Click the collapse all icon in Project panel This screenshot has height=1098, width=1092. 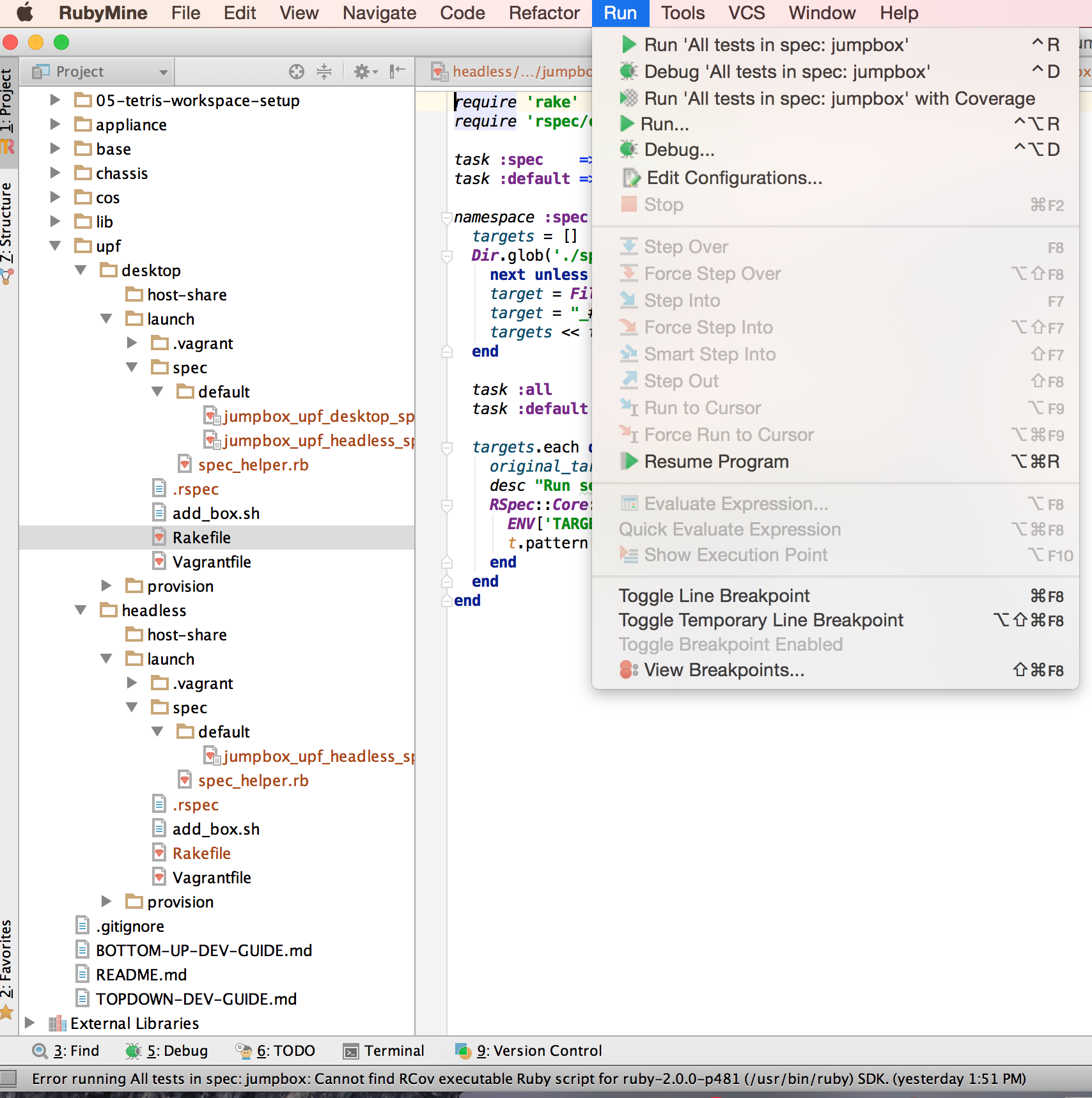point(325,72)
